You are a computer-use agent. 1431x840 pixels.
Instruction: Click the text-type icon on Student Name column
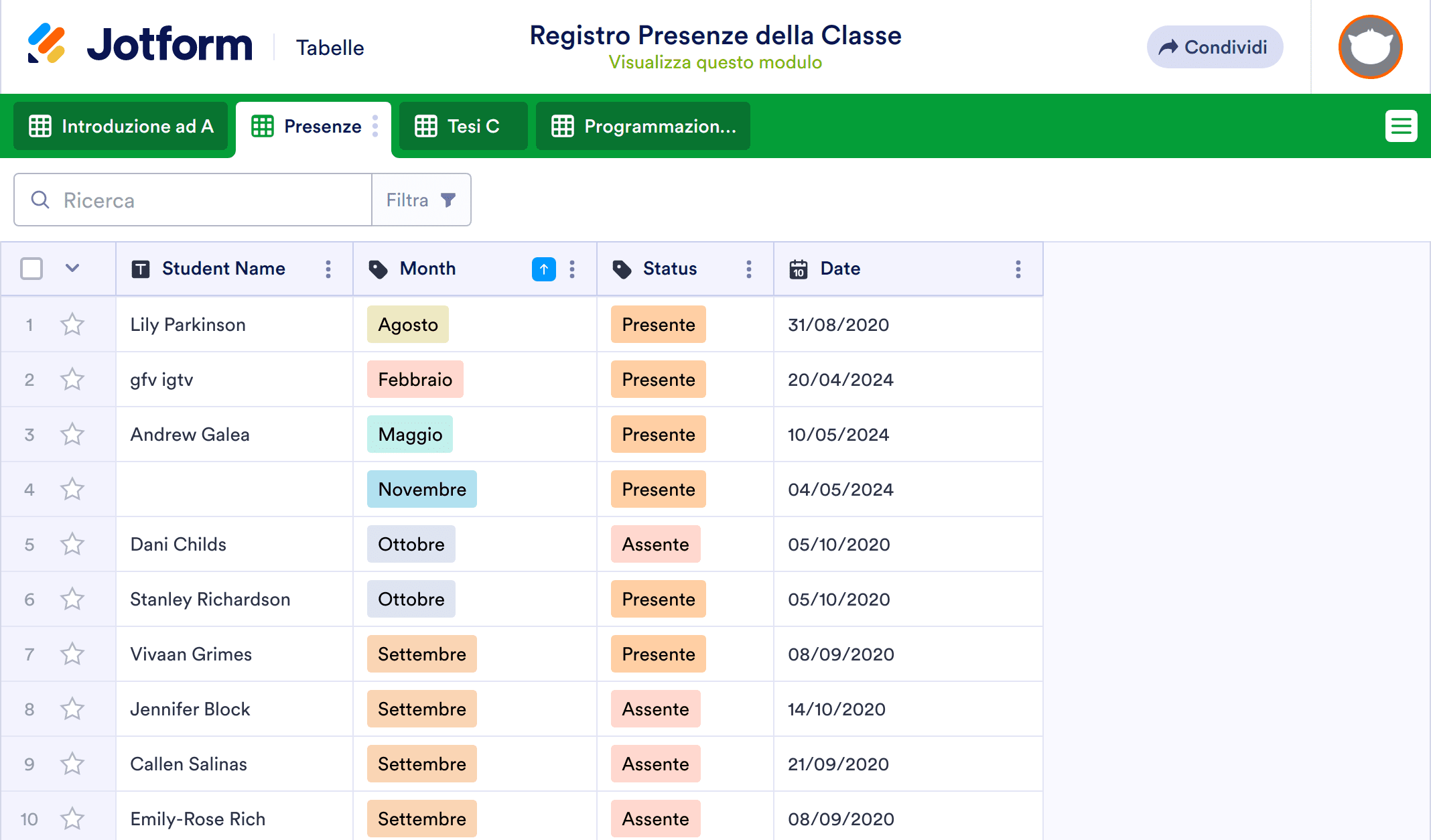(141, 269)
